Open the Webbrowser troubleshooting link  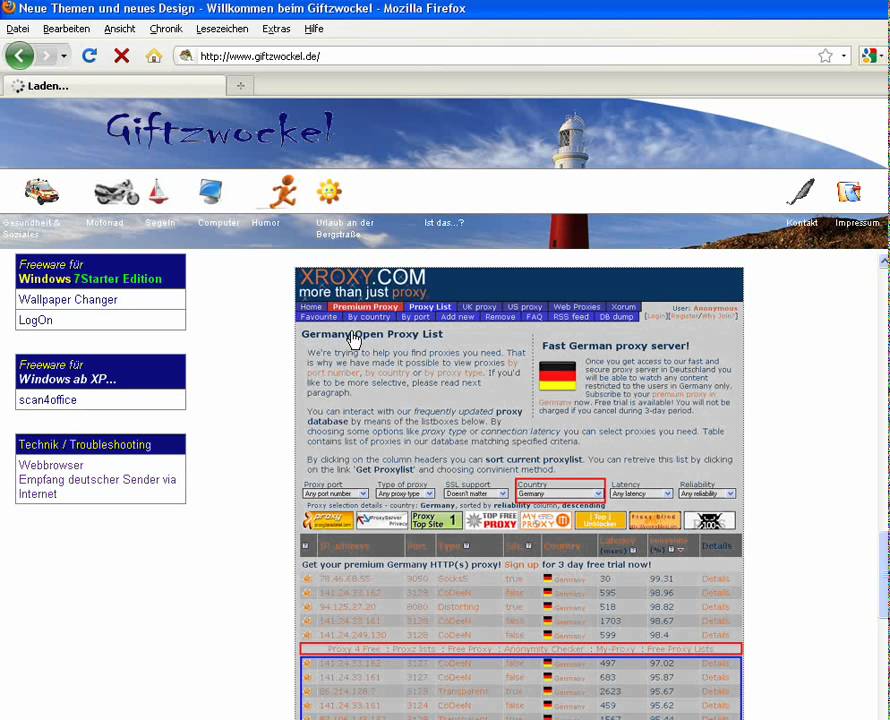pos(51,465)
